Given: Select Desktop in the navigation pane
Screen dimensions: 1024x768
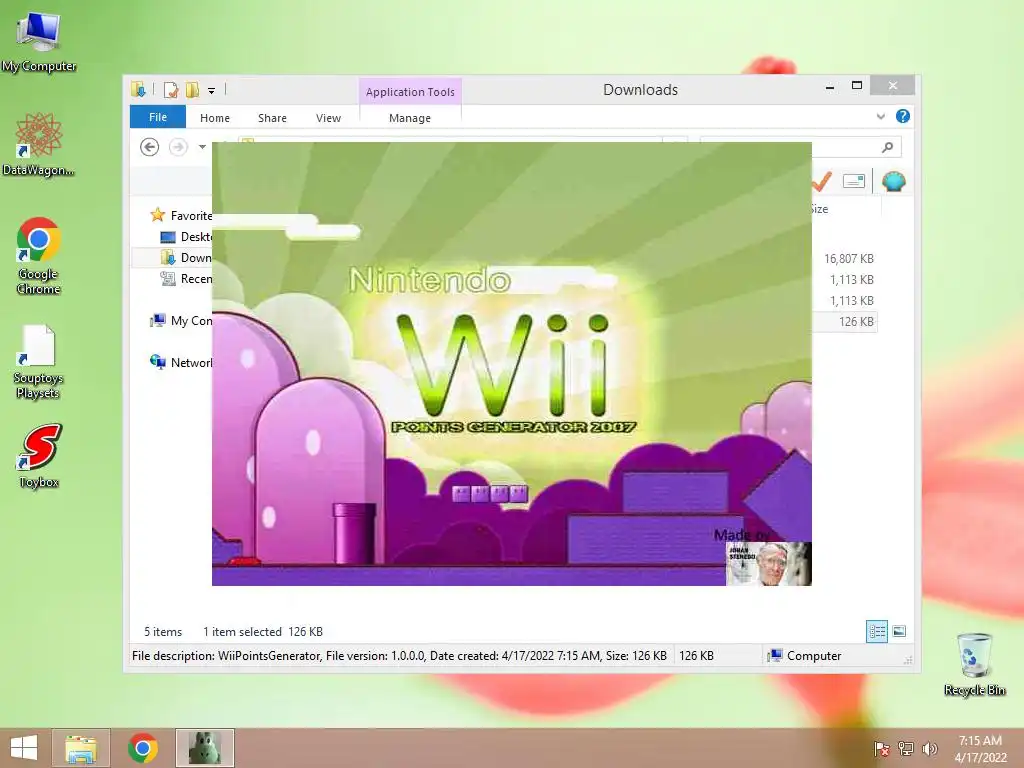Looking at the screenshot, I should coord(185,236).
